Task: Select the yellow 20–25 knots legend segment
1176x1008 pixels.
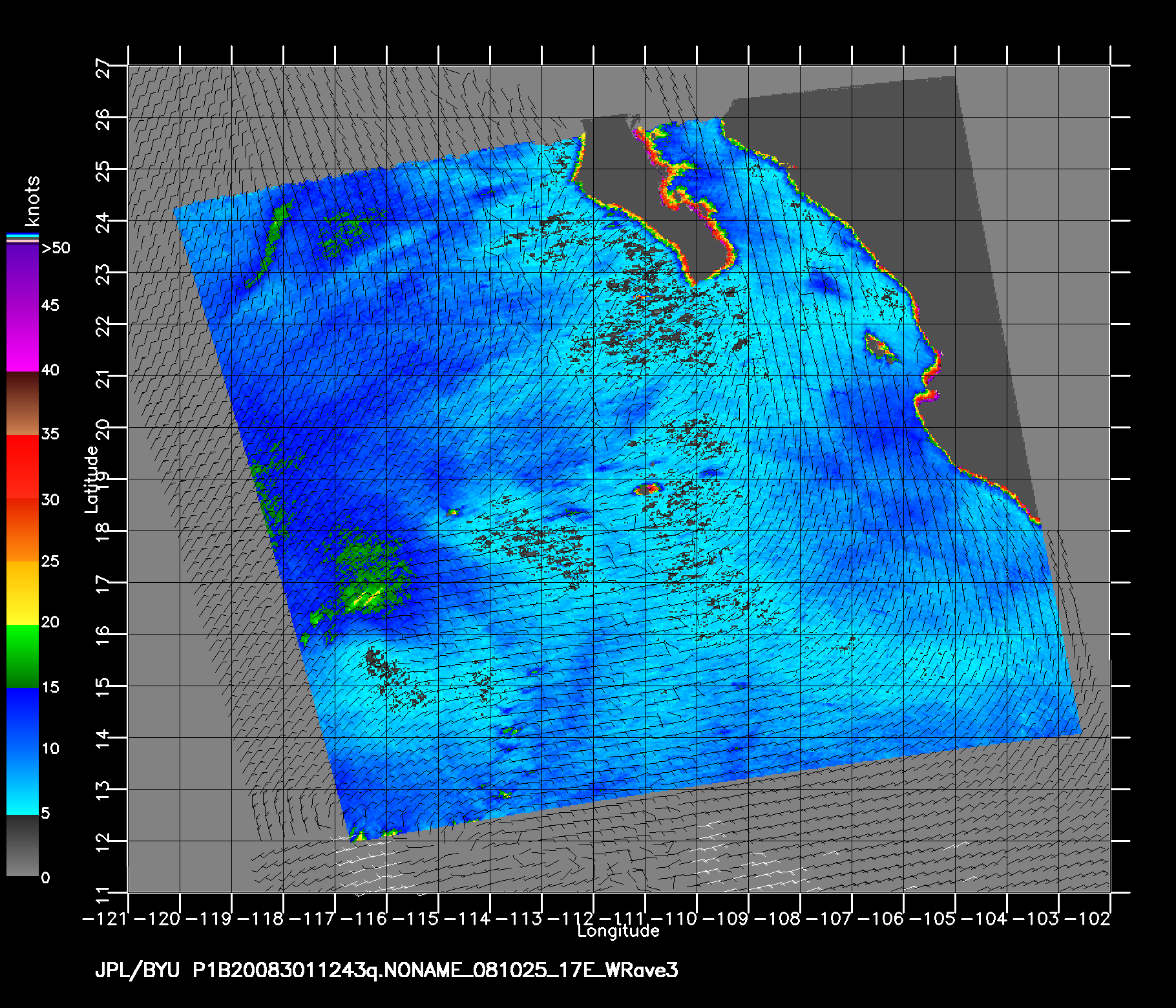Action: pos(22,593)
